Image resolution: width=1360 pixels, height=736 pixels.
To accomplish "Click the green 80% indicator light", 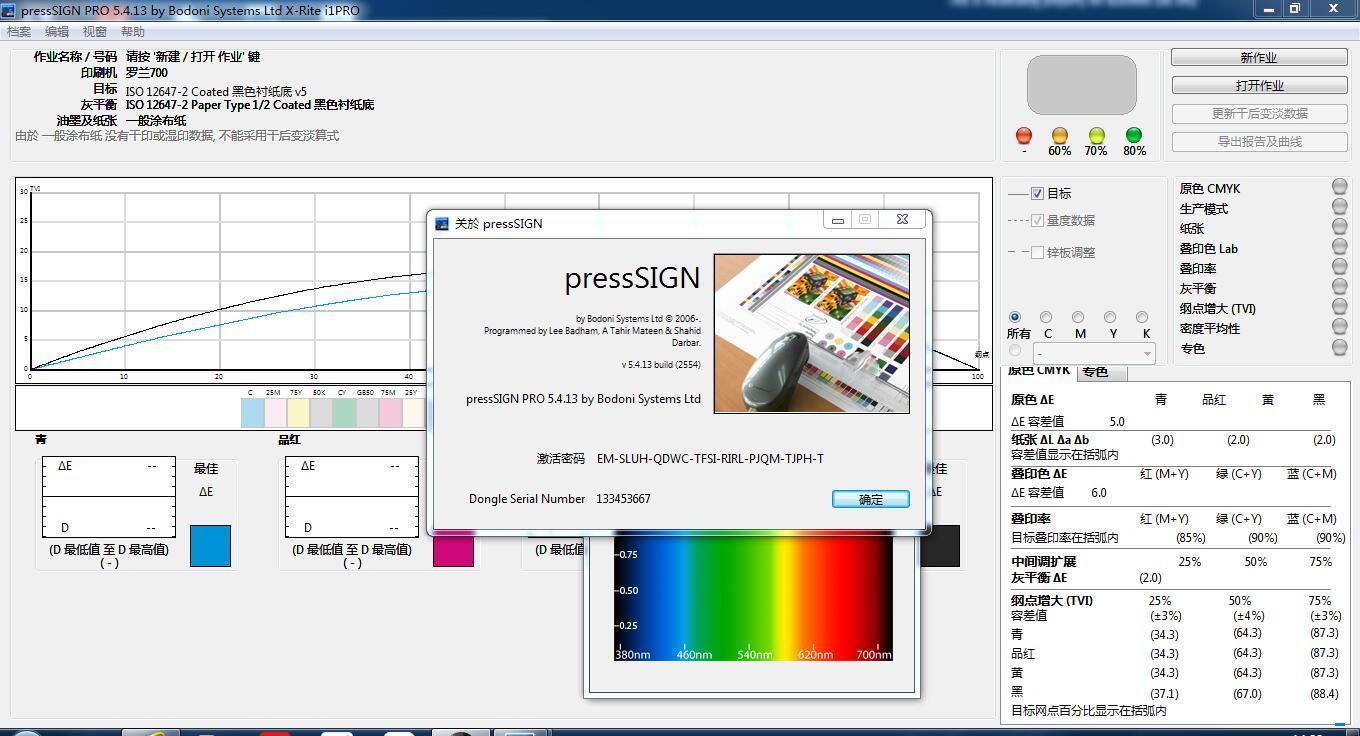I will click(1134, 135).
